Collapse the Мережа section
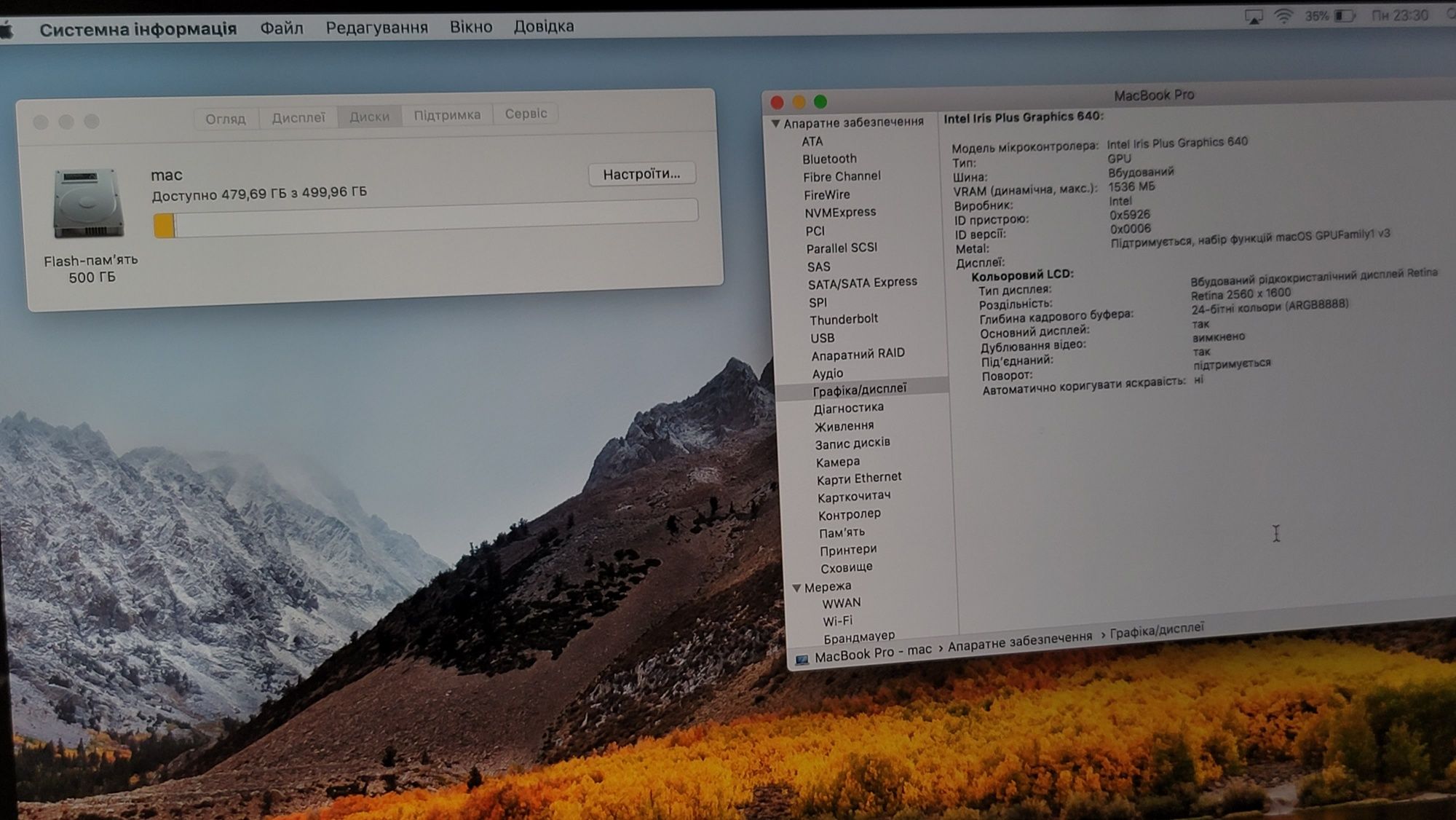The image size is (1456, 820). [x=796, y=588]
